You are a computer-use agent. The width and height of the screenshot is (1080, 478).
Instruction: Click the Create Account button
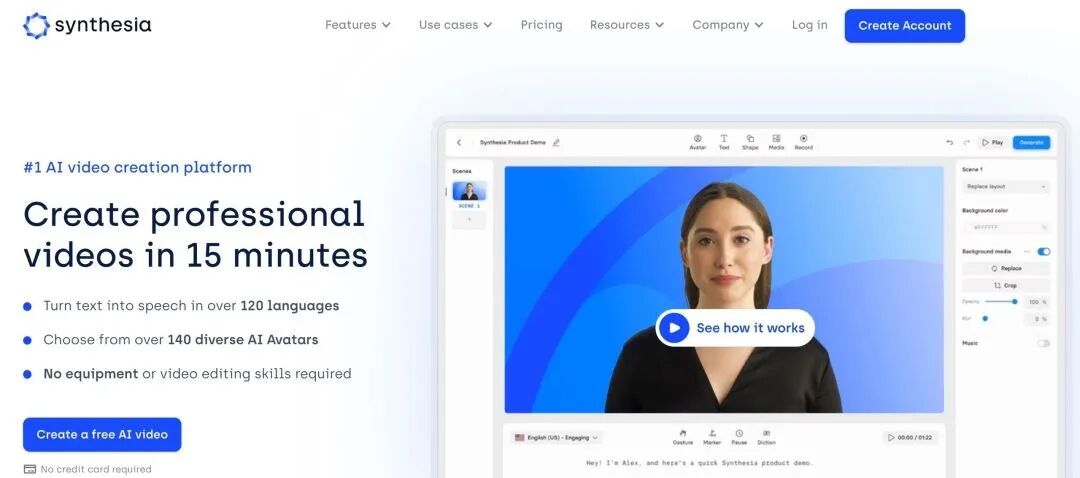pos(904,25)
